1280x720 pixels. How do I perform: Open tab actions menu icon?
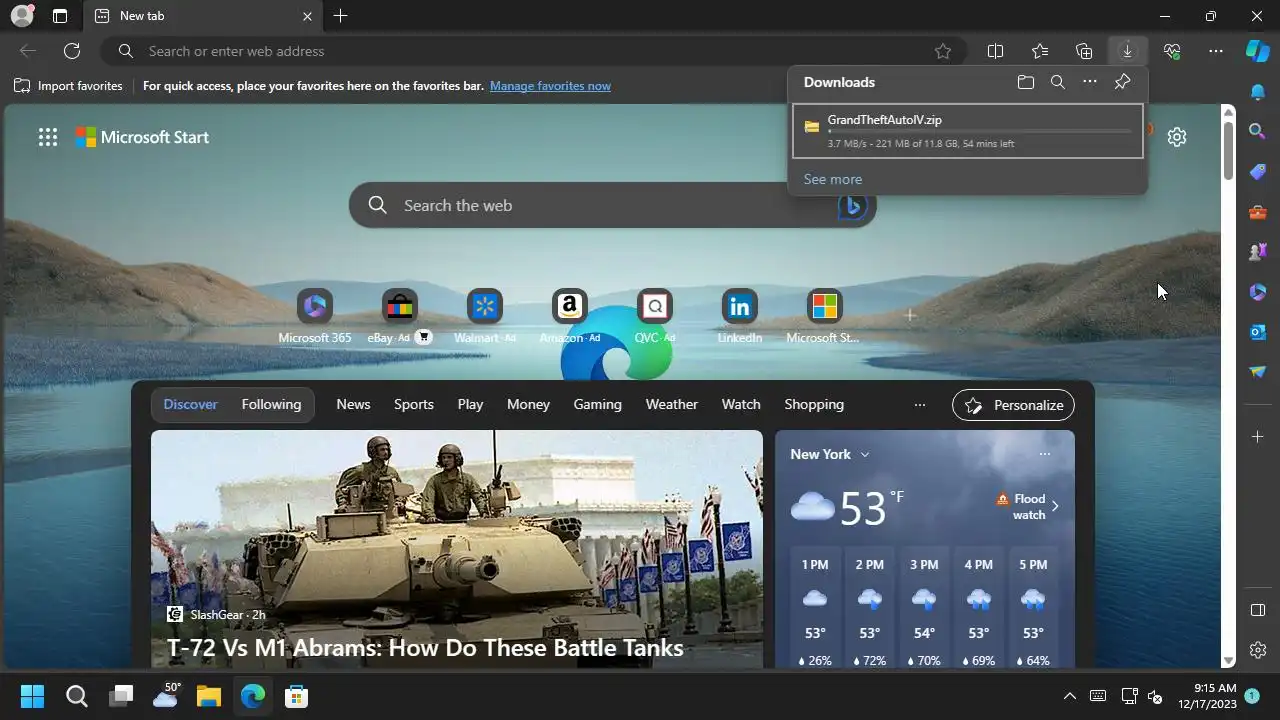pos(60,16)
